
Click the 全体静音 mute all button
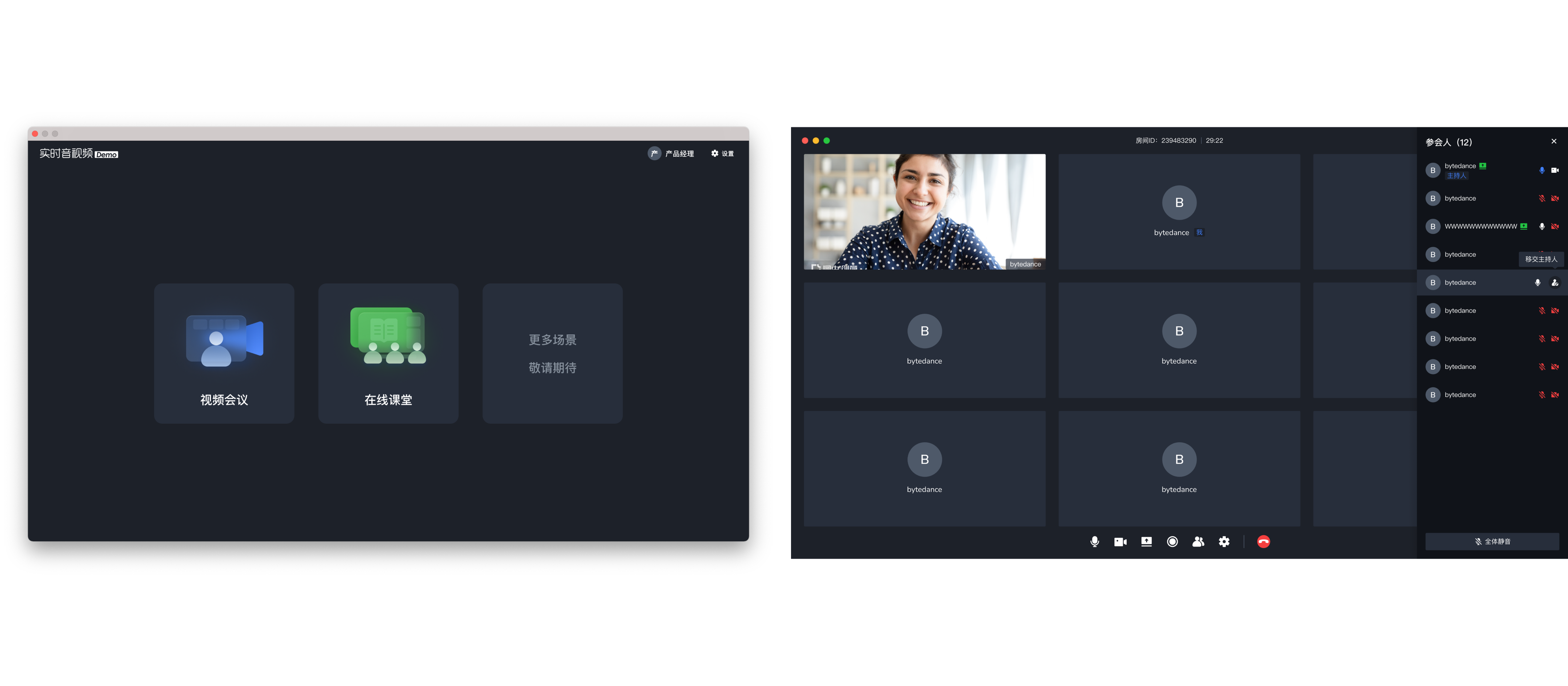pyautogui.click(x=1492, y=541)
